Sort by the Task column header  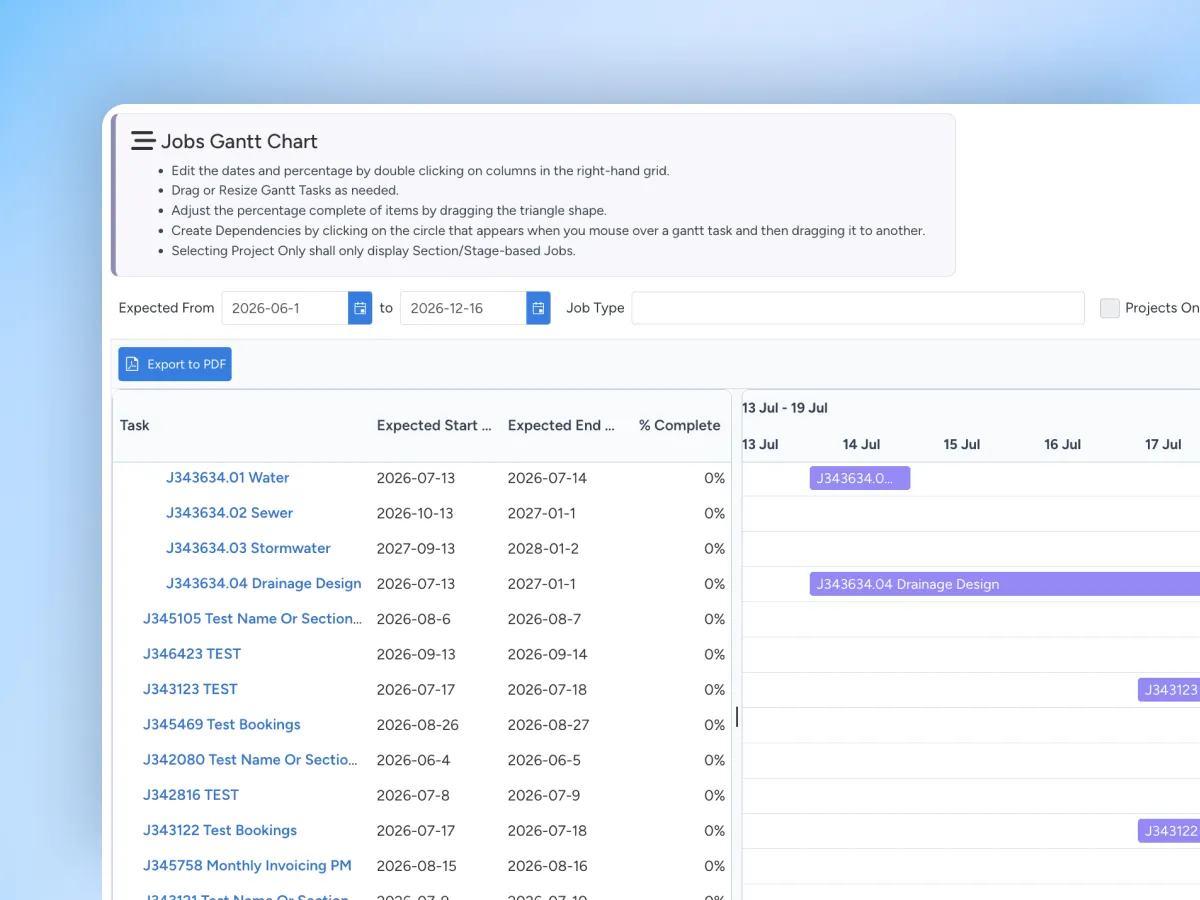[135, 425]
